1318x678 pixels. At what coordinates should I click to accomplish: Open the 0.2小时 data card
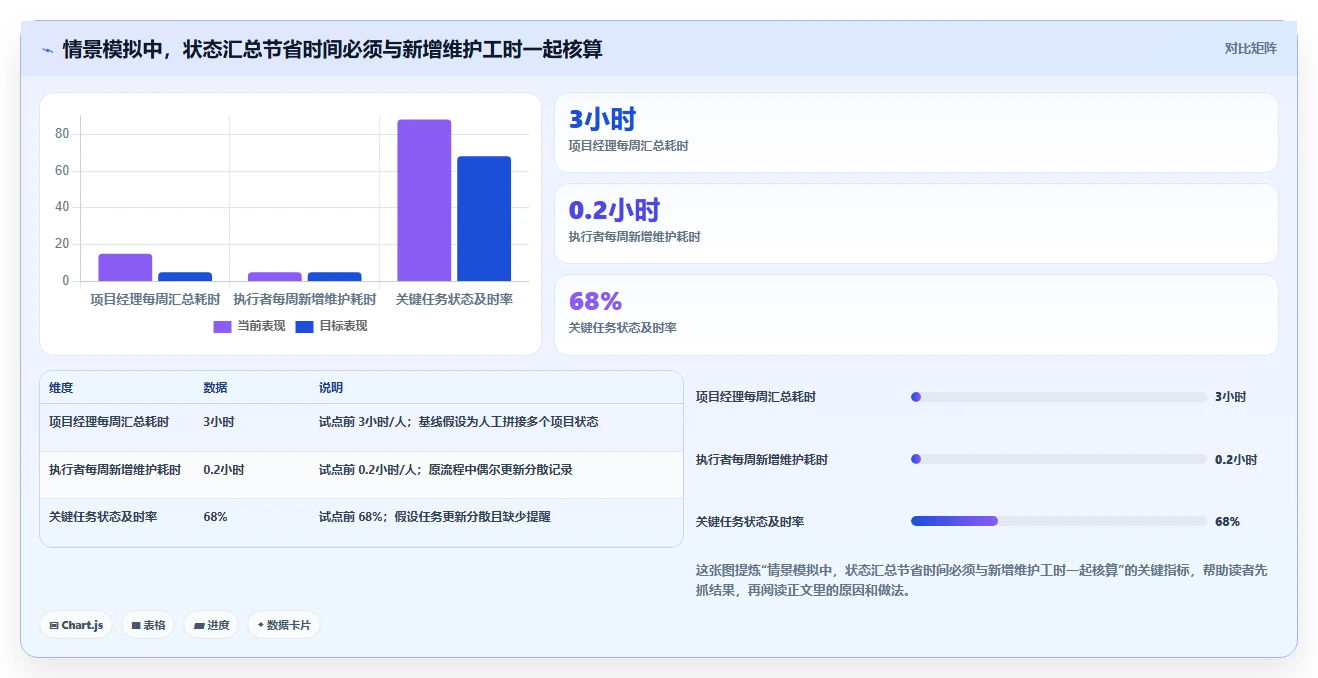(x=916, y=223)
